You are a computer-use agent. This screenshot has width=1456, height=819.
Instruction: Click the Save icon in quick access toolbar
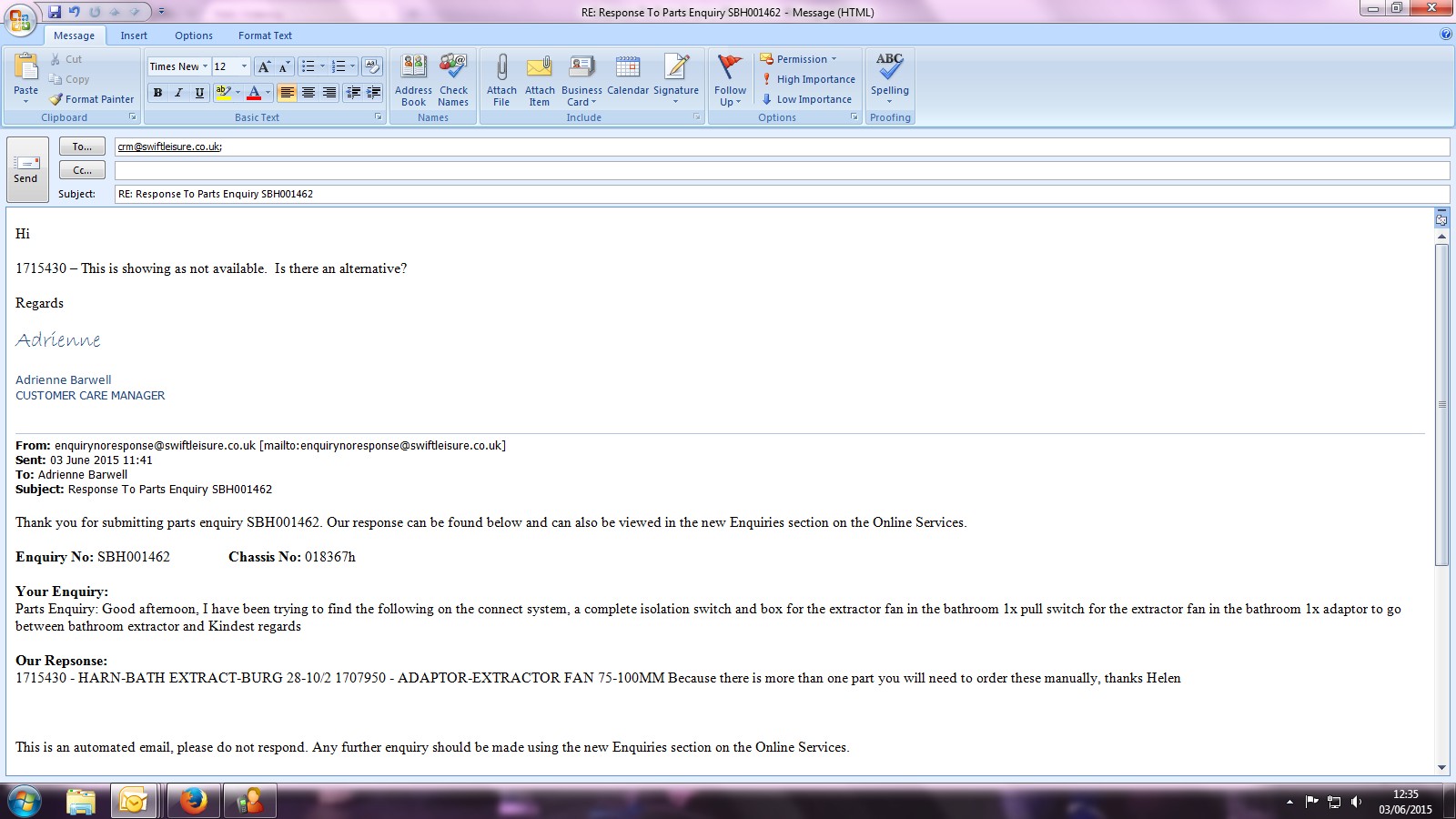click(x=55, y=12)
